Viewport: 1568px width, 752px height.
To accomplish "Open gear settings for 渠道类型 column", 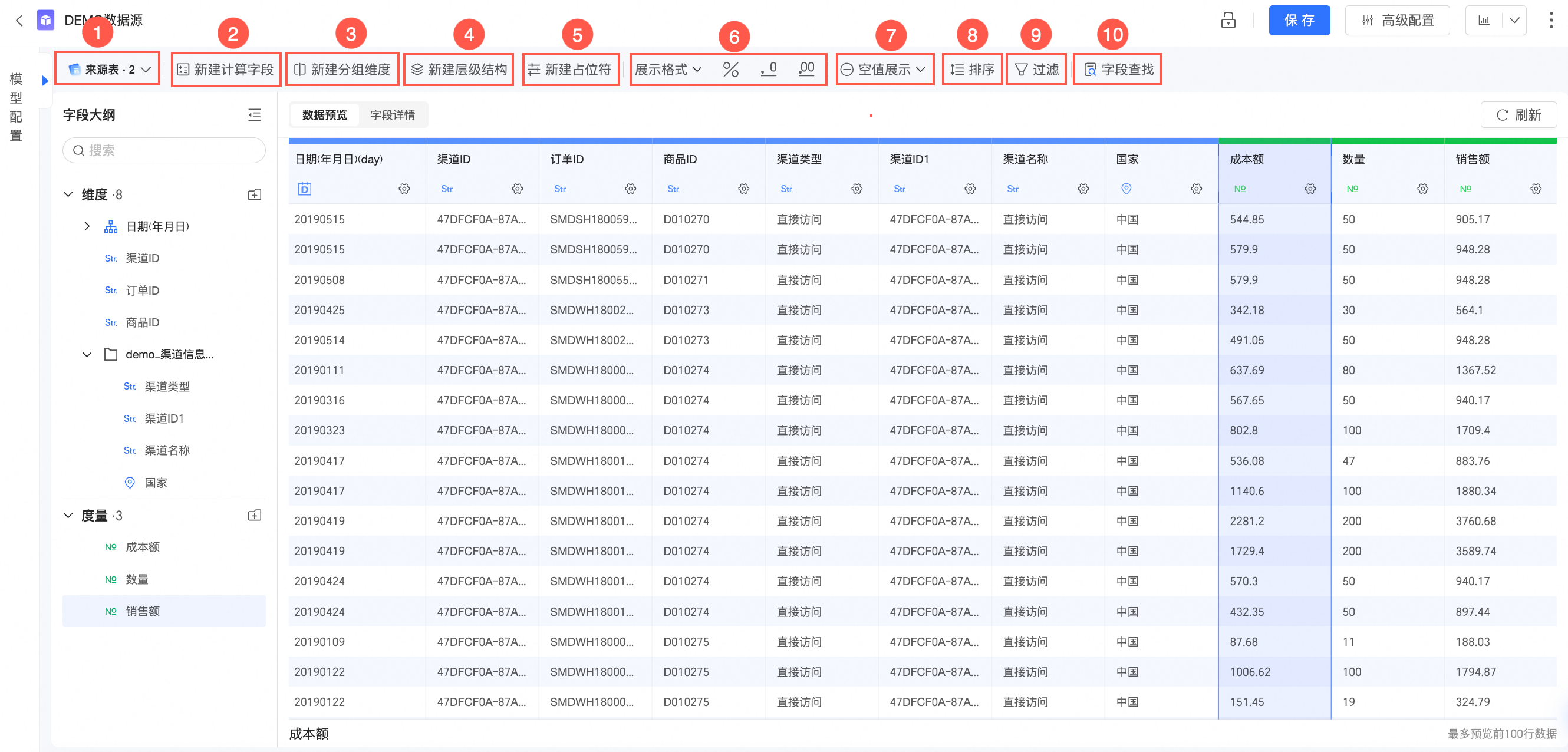I will click(857, 189).
